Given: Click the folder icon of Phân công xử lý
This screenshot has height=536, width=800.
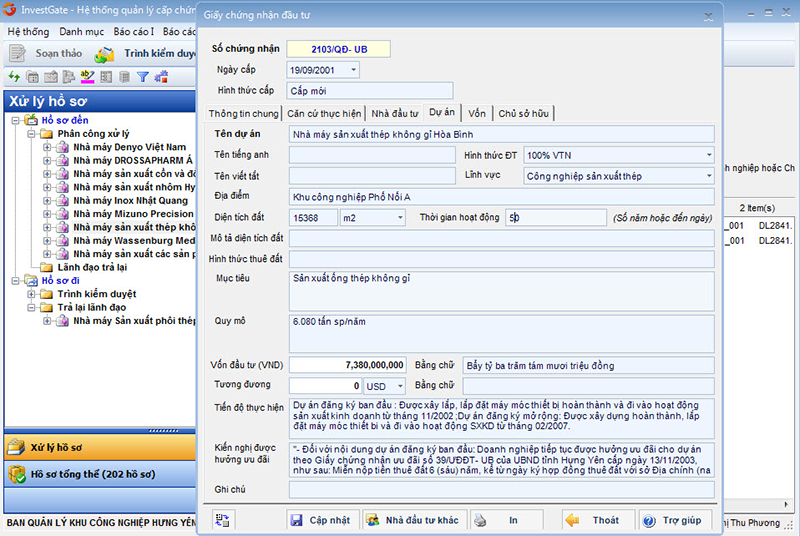Looking at the screenshot, I should 47,134.
